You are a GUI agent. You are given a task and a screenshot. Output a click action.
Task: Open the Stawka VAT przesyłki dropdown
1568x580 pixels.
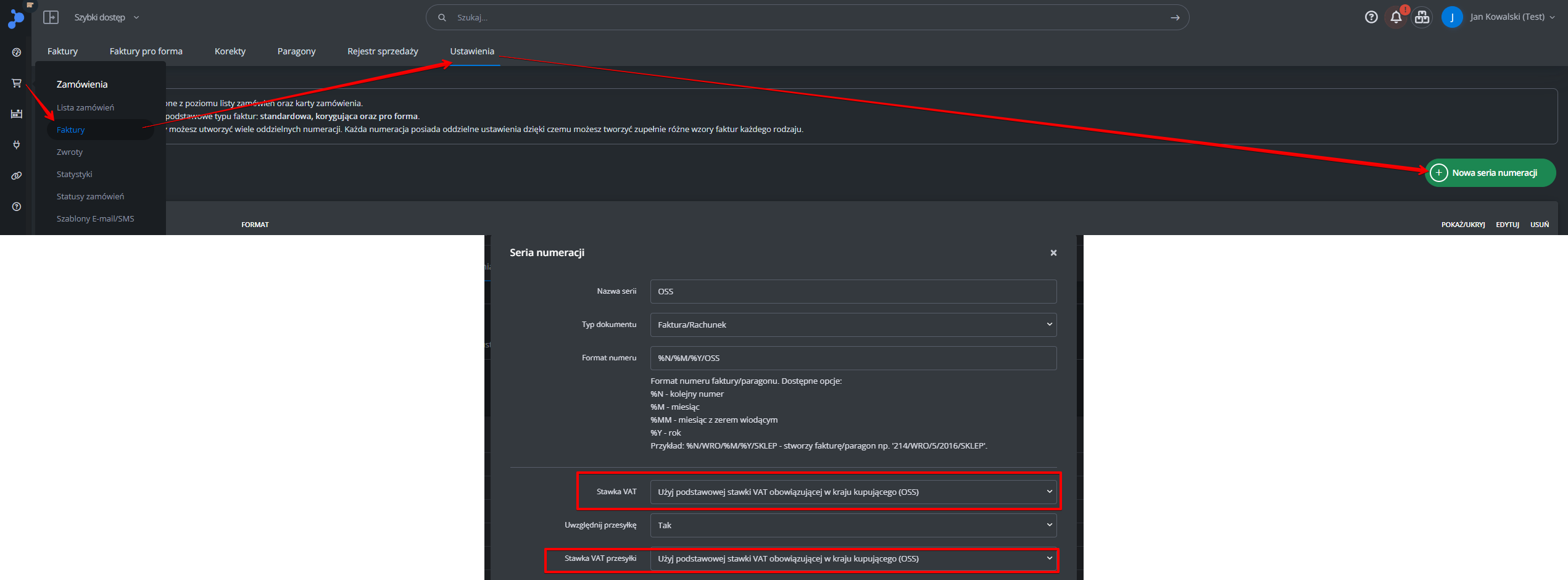[x=853, y=558]
